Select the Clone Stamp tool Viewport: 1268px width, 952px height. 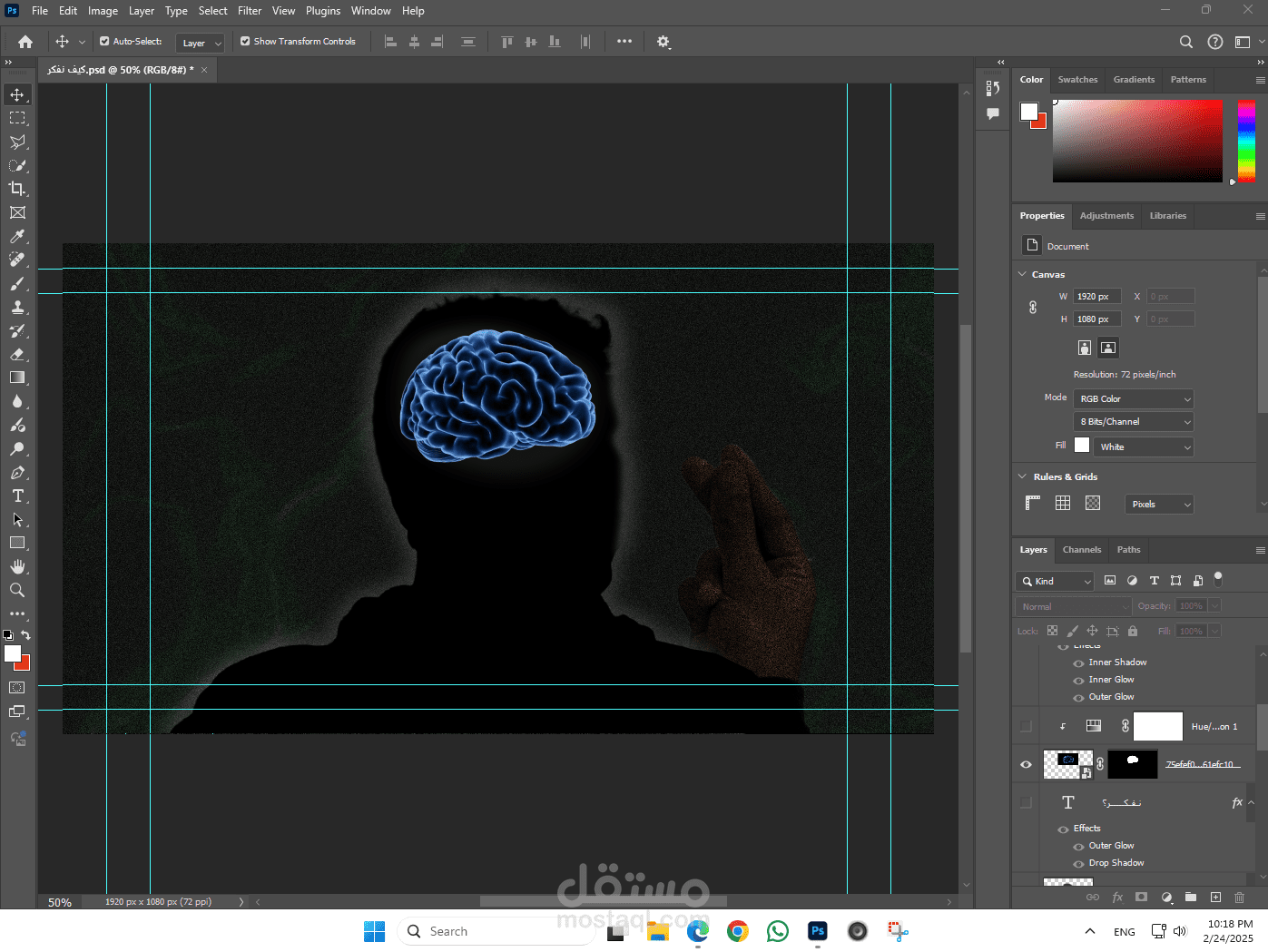tap(17, 307)
